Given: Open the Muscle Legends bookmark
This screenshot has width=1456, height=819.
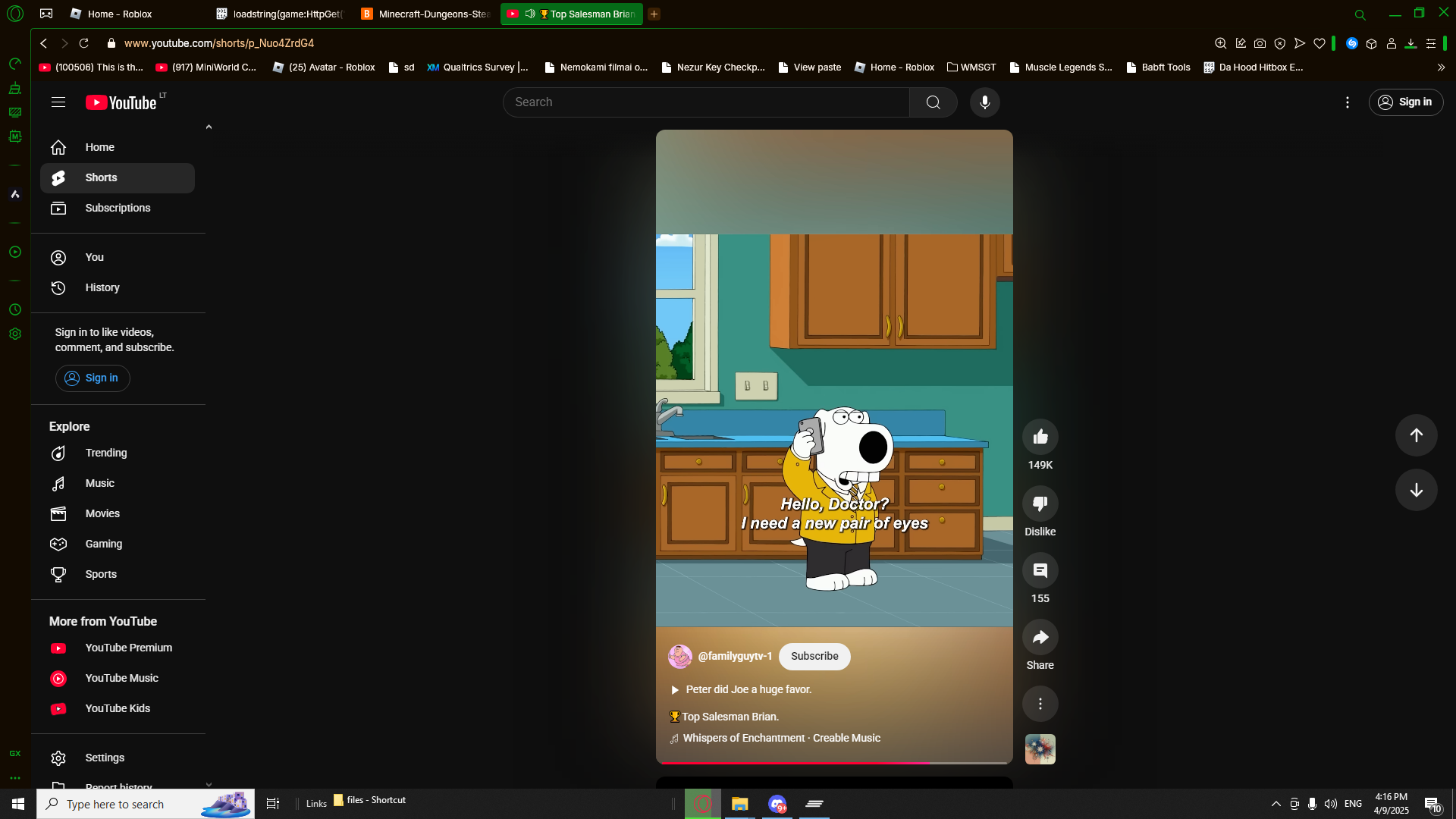Looking at the screenshot, I should 1061,67.
